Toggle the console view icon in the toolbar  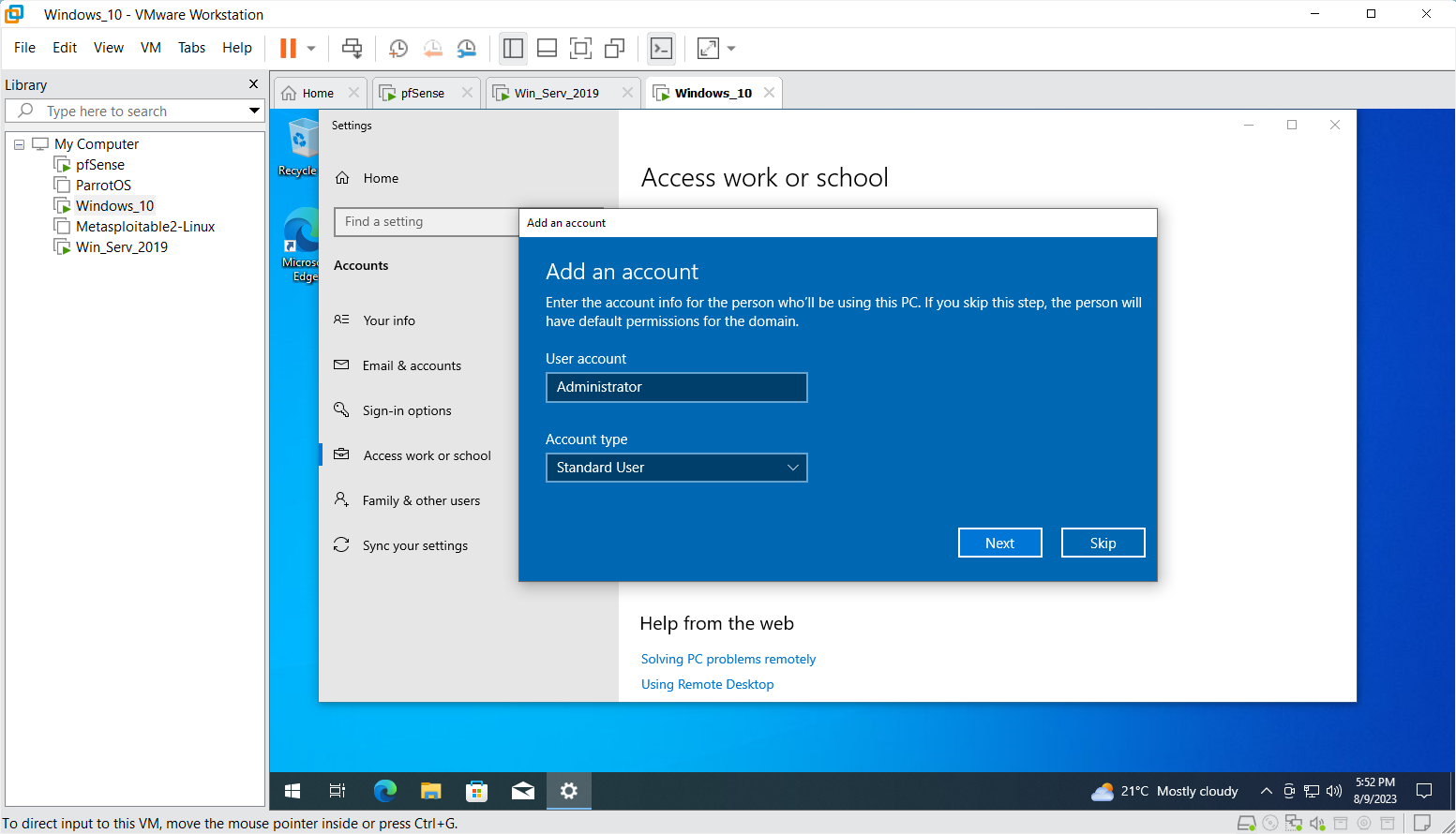click(661, 48)
